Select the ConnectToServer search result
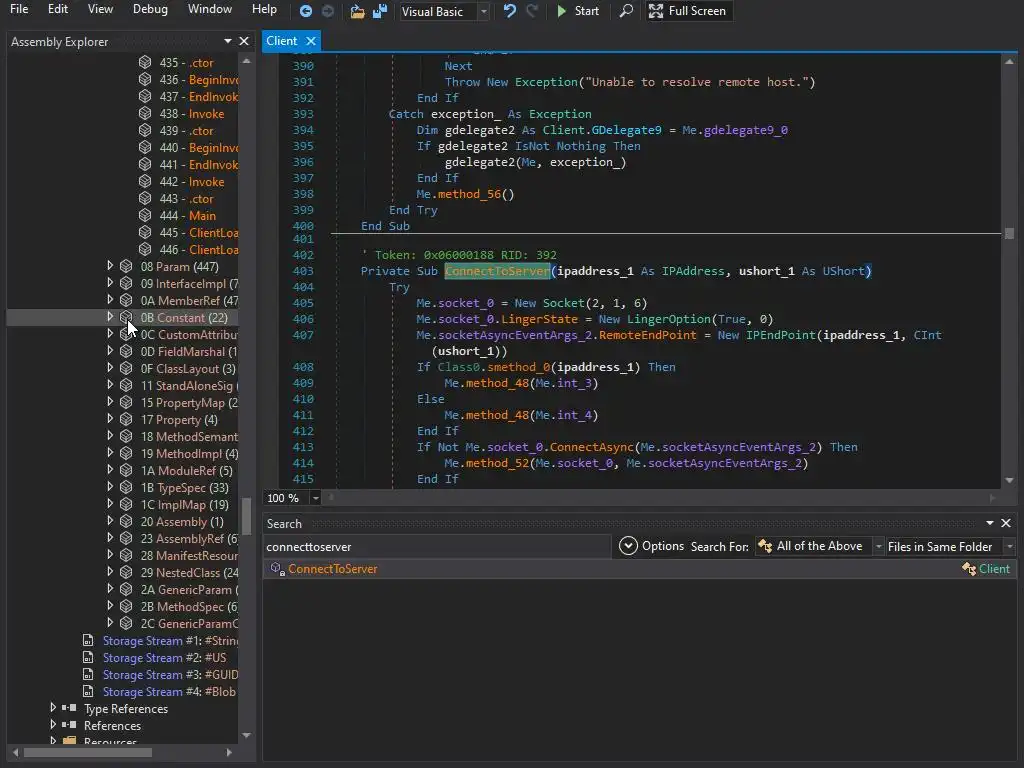Image resolution: width=1024 pixels, height=768 pixels. pyautogui.click(x=332, y=569)
